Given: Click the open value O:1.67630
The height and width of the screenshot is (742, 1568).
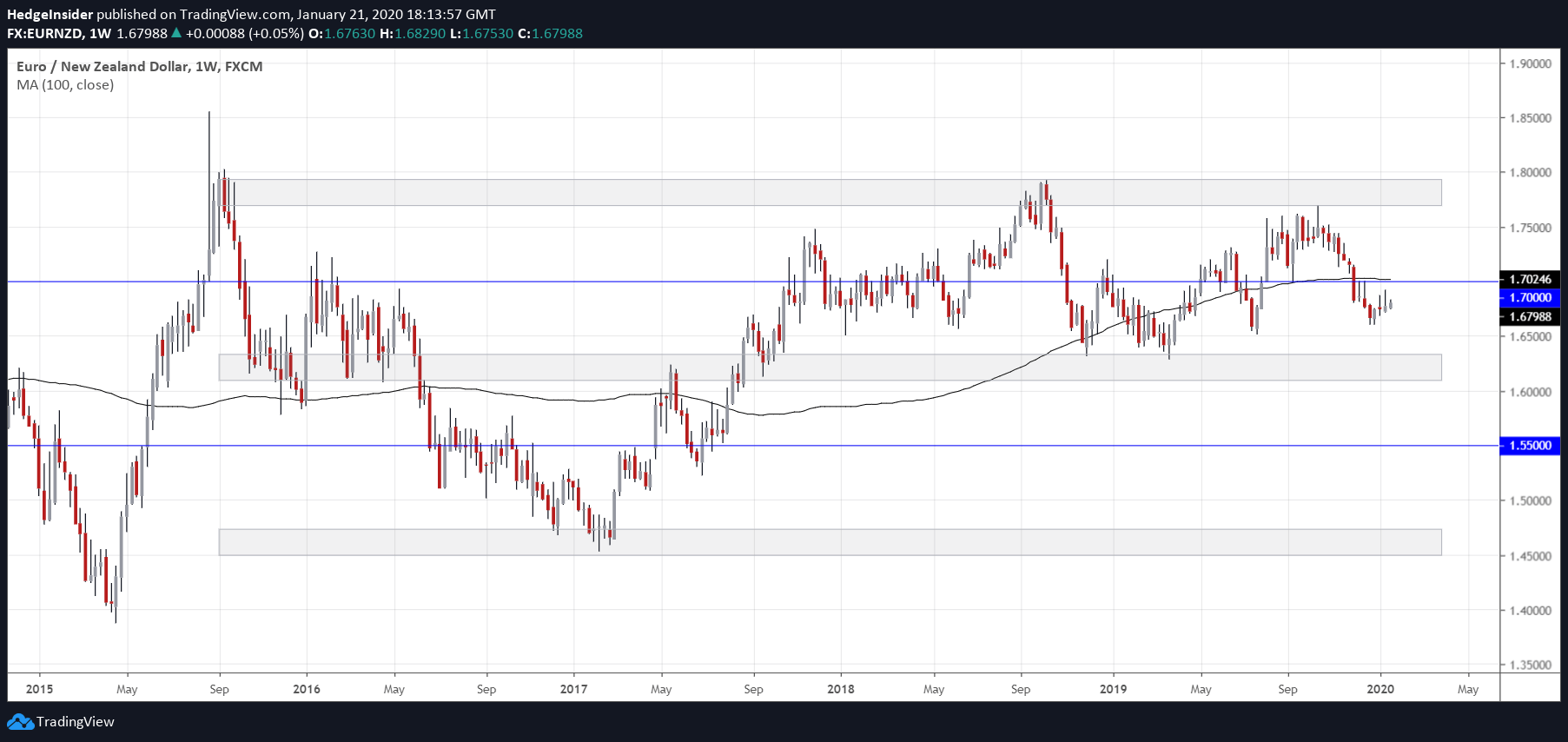Looking at the screenshot, I should click(342, 33).
